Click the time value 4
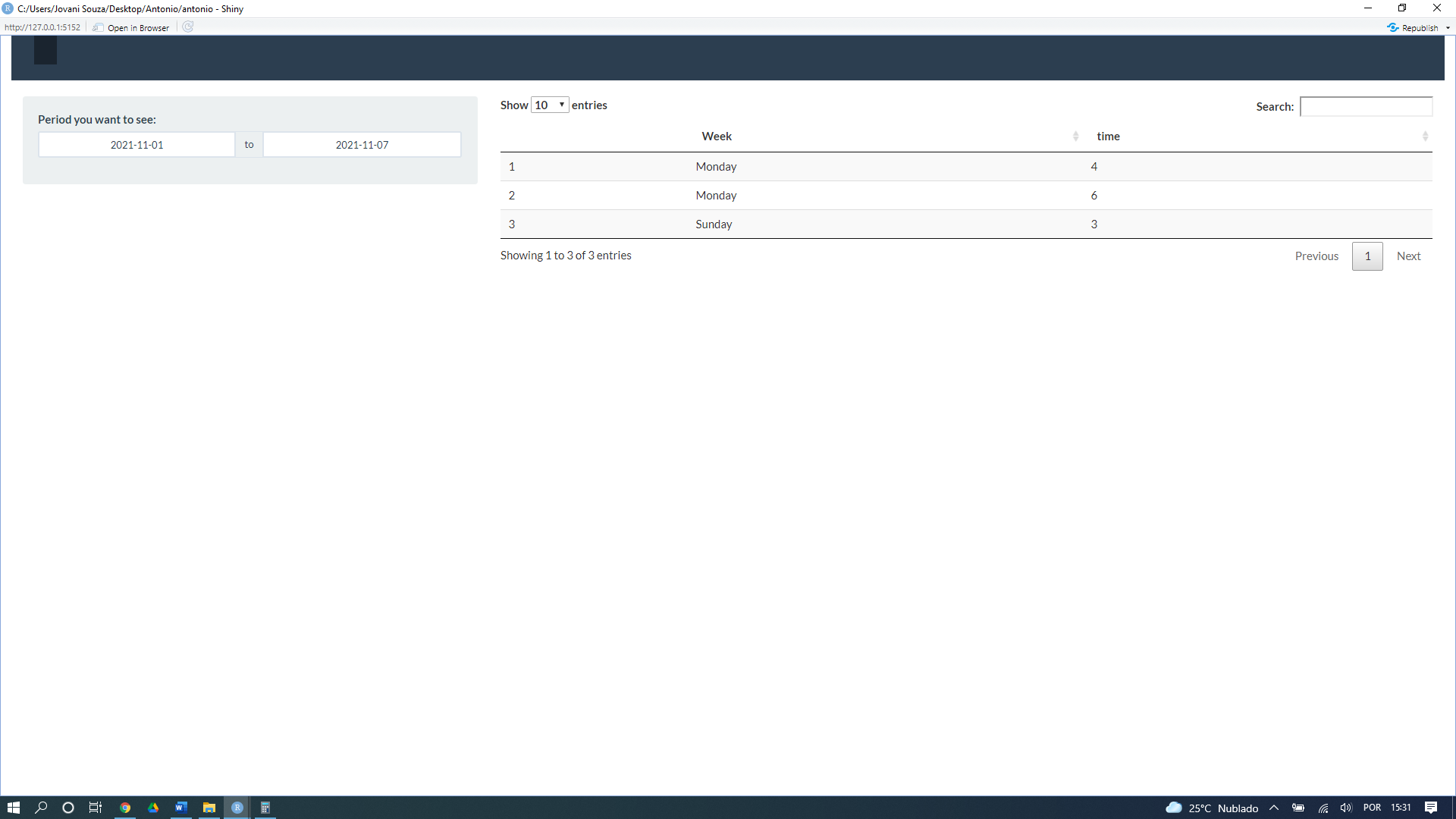Viewport: 1456px width, 819px height. pyautogui.click(x=1094, y=167)
